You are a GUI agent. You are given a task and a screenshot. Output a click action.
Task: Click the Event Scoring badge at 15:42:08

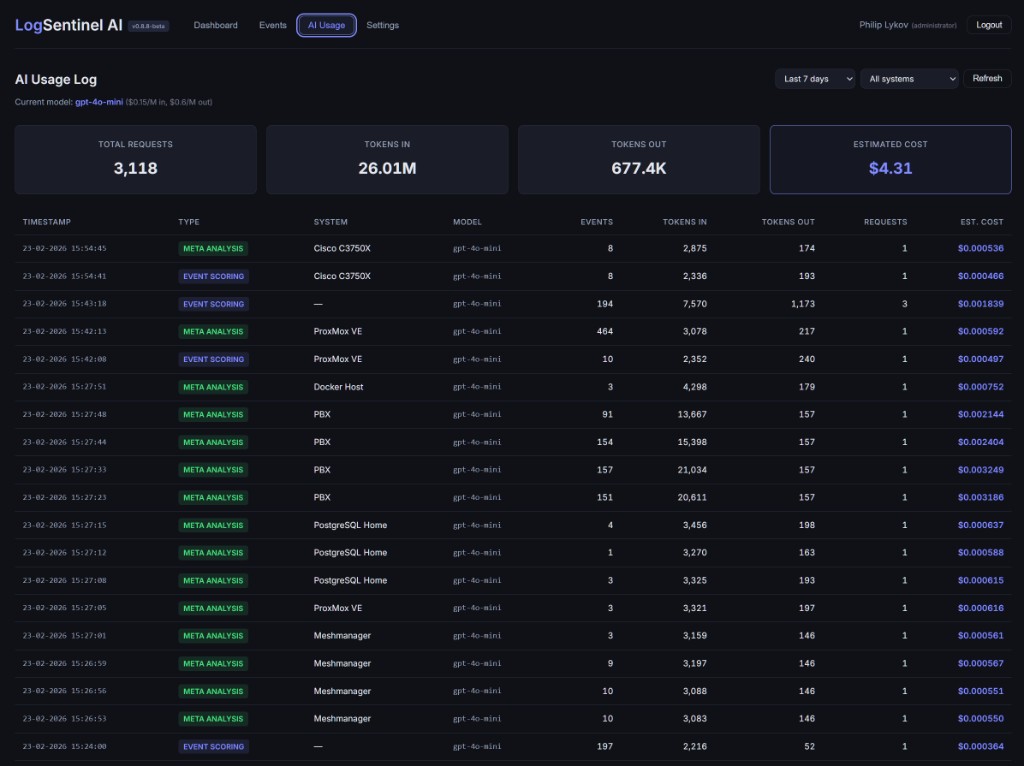point(214,359)
